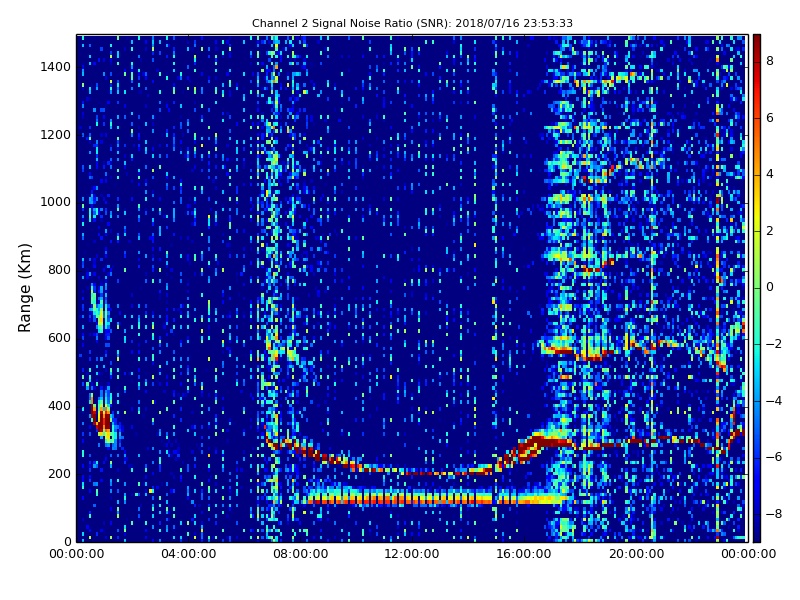Image resolution: width=800 pixels, height=600 pixels.
Task: Click the dark red top of the colorbar
Action: pyautogui.click(x=757, y=43)
